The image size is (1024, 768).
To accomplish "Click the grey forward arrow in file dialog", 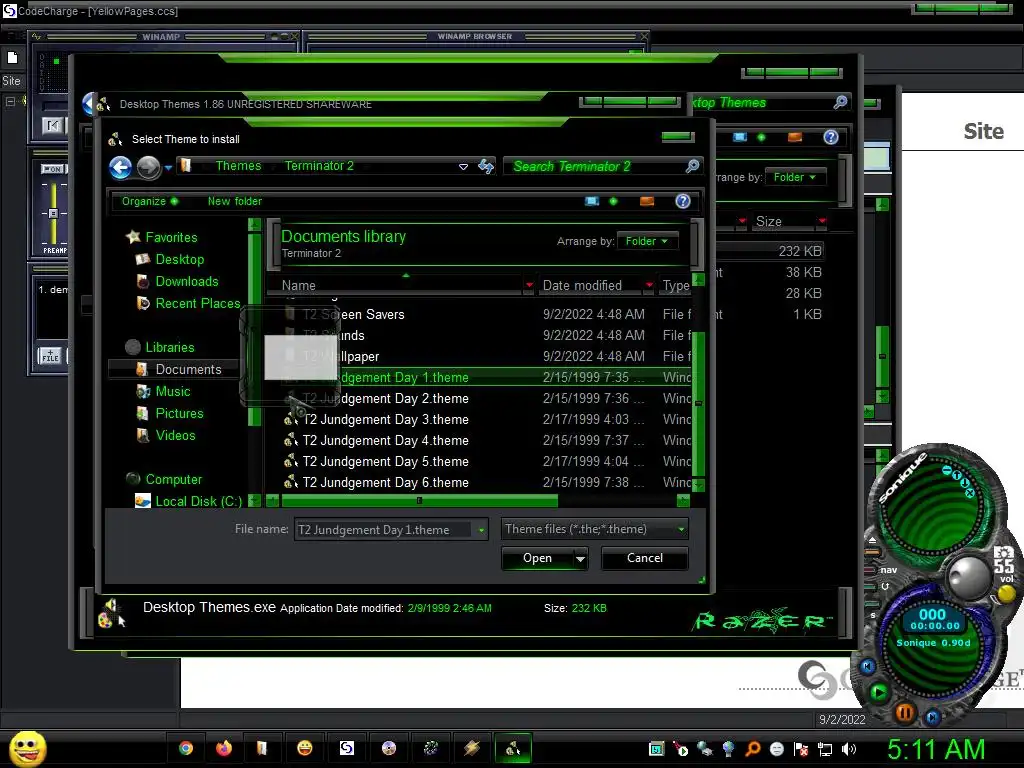I will click(x=148, y=167).
